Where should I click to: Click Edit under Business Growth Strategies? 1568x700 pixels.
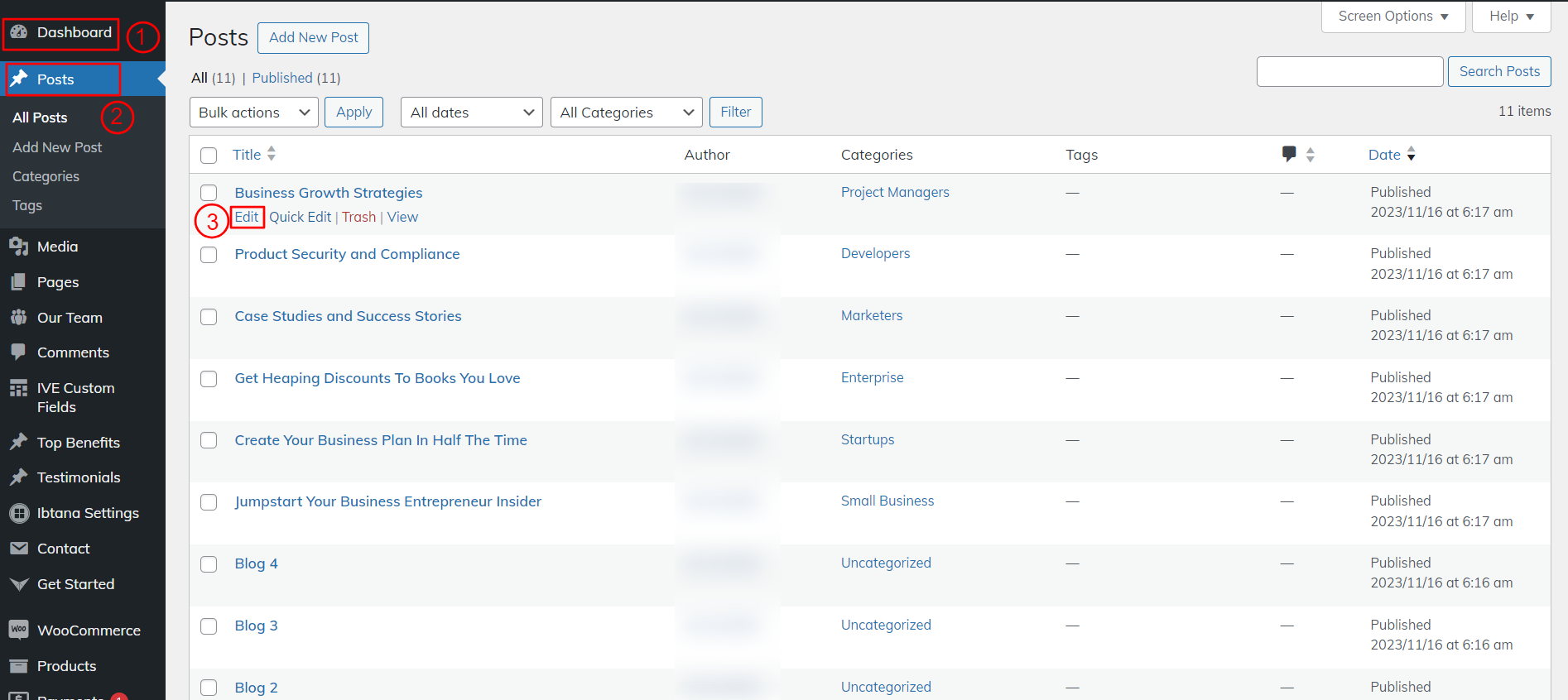[x=247, y=217]
